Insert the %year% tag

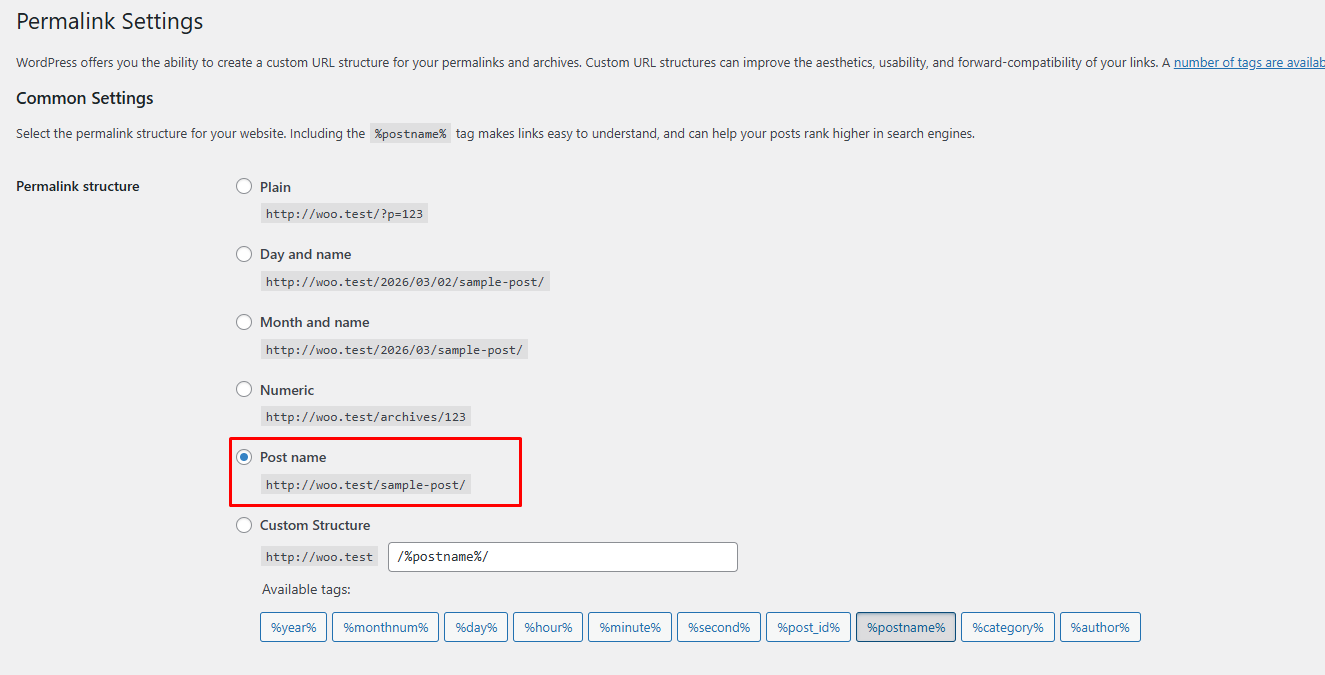click(294, 628)
